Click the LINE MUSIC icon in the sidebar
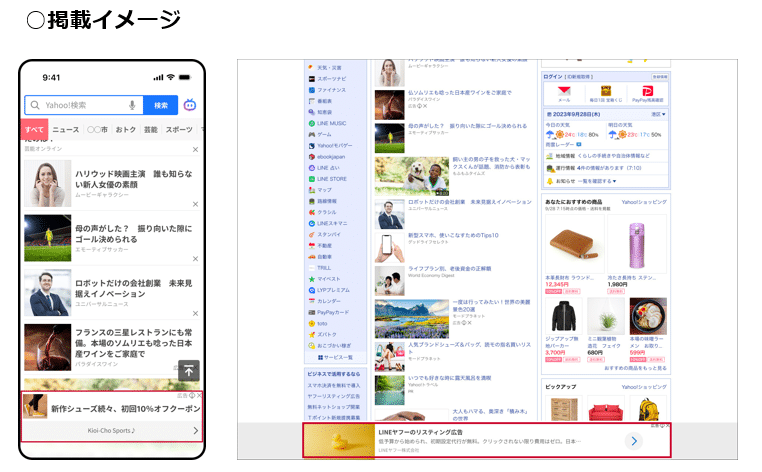The width and height of the screenshot is (762, 472). click(x=311, y=124)
